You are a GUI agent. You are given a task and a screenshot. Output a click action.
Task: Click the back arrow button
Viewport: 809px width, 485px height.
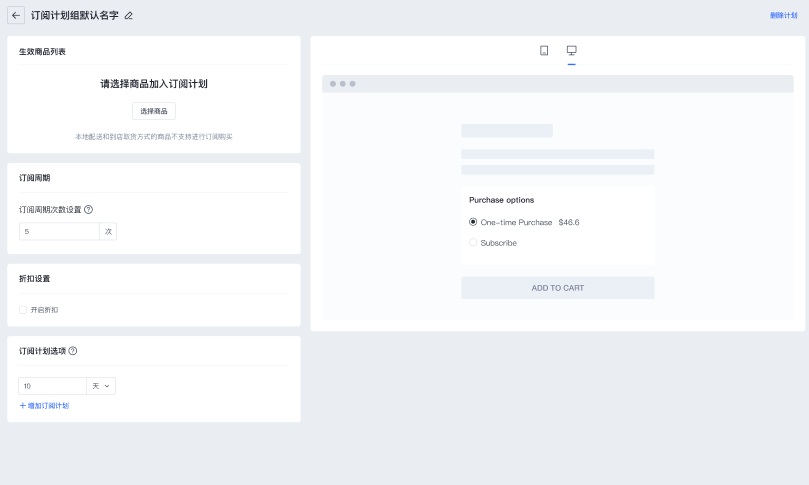click(x=16, y=15)
